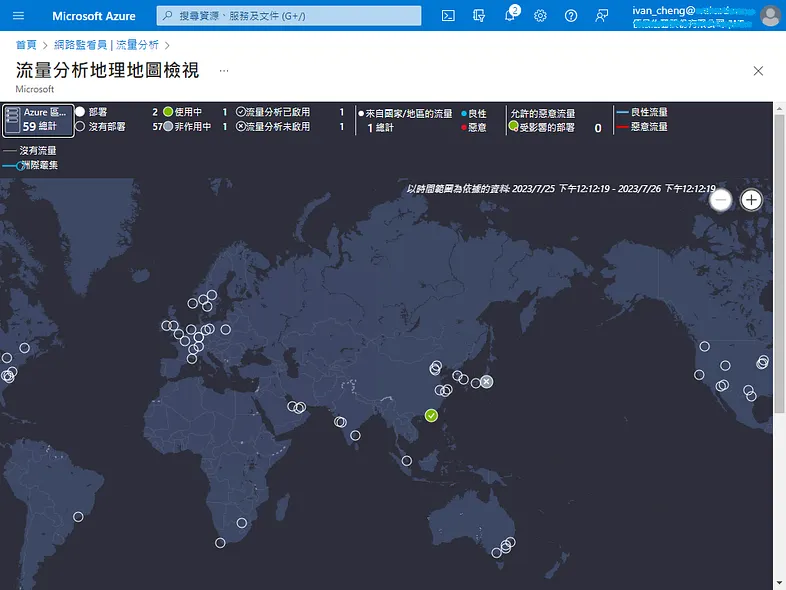The image size is (786, 590).
Task: Toggle 受影響的部署 filter
Action: (x=541, y=127)
